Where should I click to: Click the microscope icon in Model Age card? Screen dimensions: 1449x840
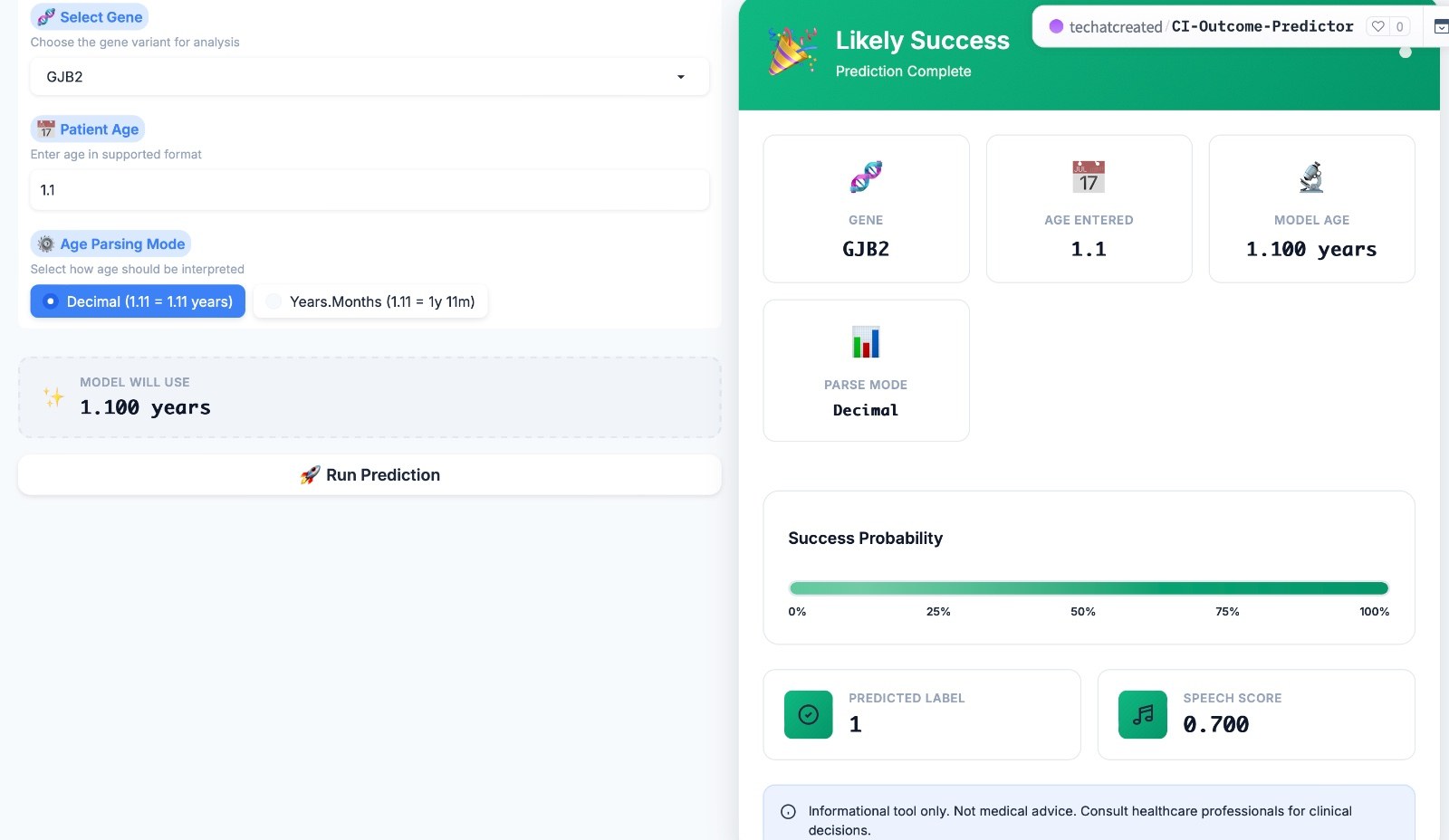click(1311, 177)
